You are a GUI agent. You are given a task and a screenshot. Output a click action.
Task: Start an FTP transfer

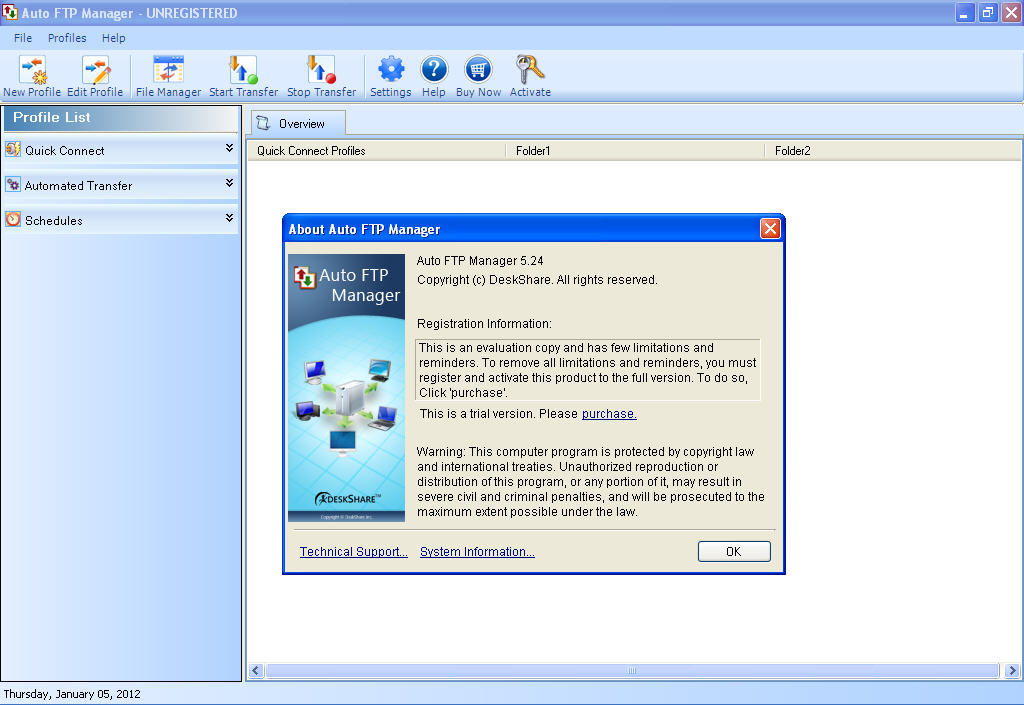[243, 74]
